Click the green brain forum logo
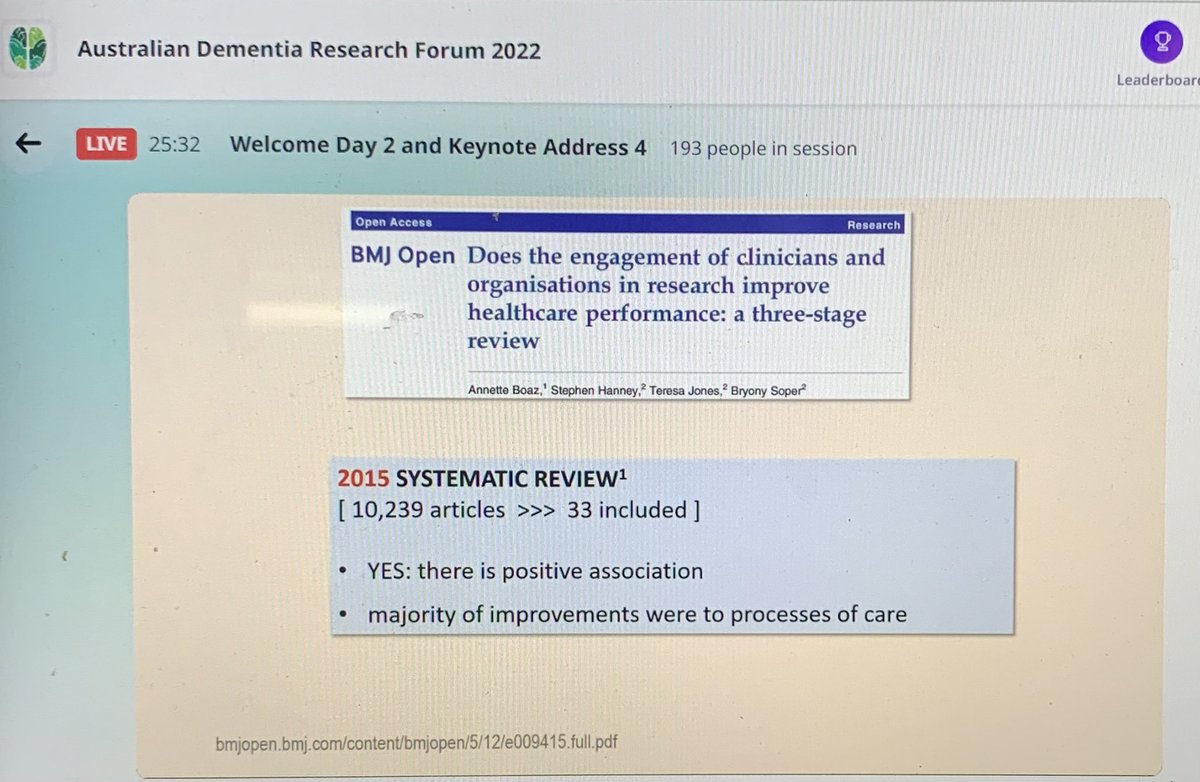This screenshot has height=782, width=1200. pyautogui.click(x=26, y=49)
